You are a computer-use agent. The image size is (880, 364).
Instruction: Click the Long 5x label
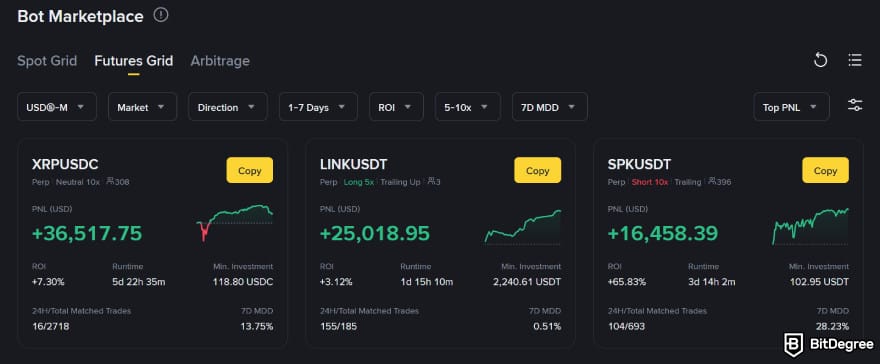(359, 182)
